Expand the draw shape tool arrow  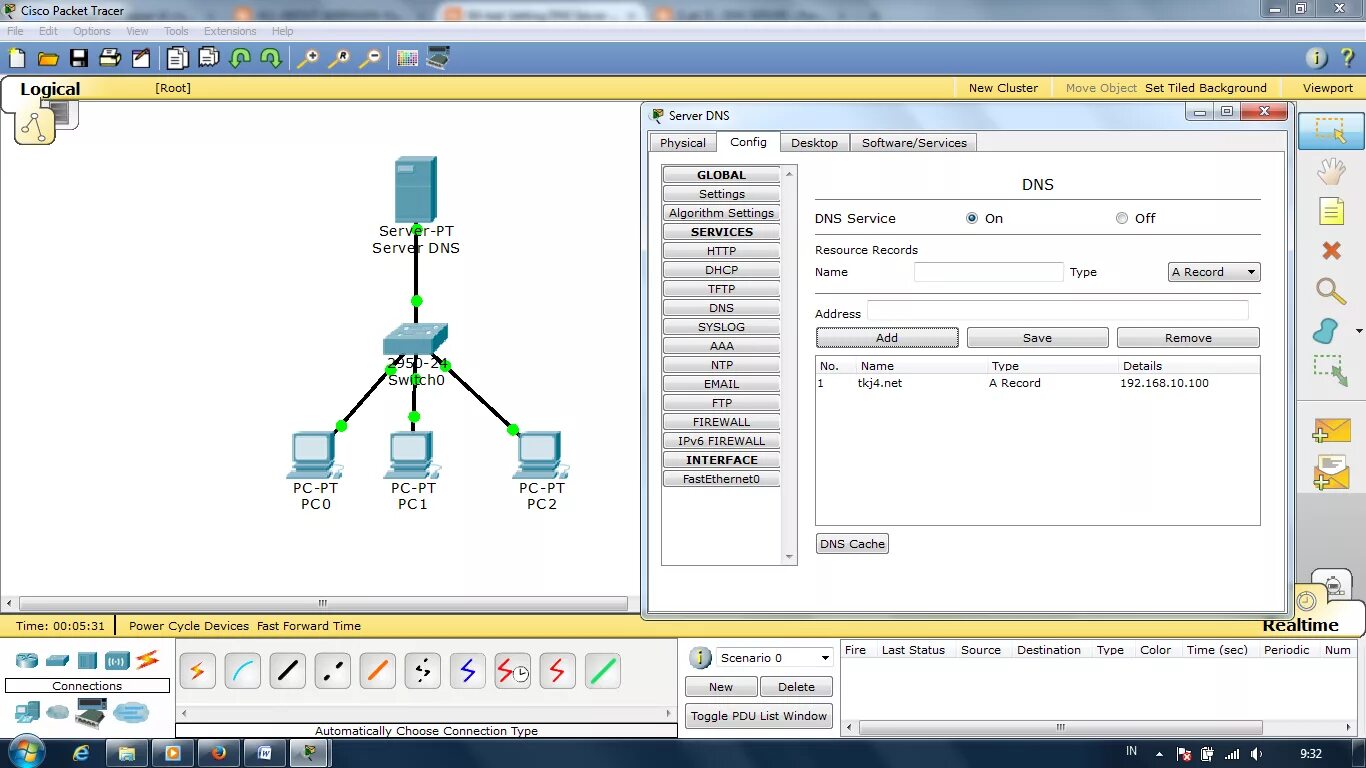coord(1359,331)
